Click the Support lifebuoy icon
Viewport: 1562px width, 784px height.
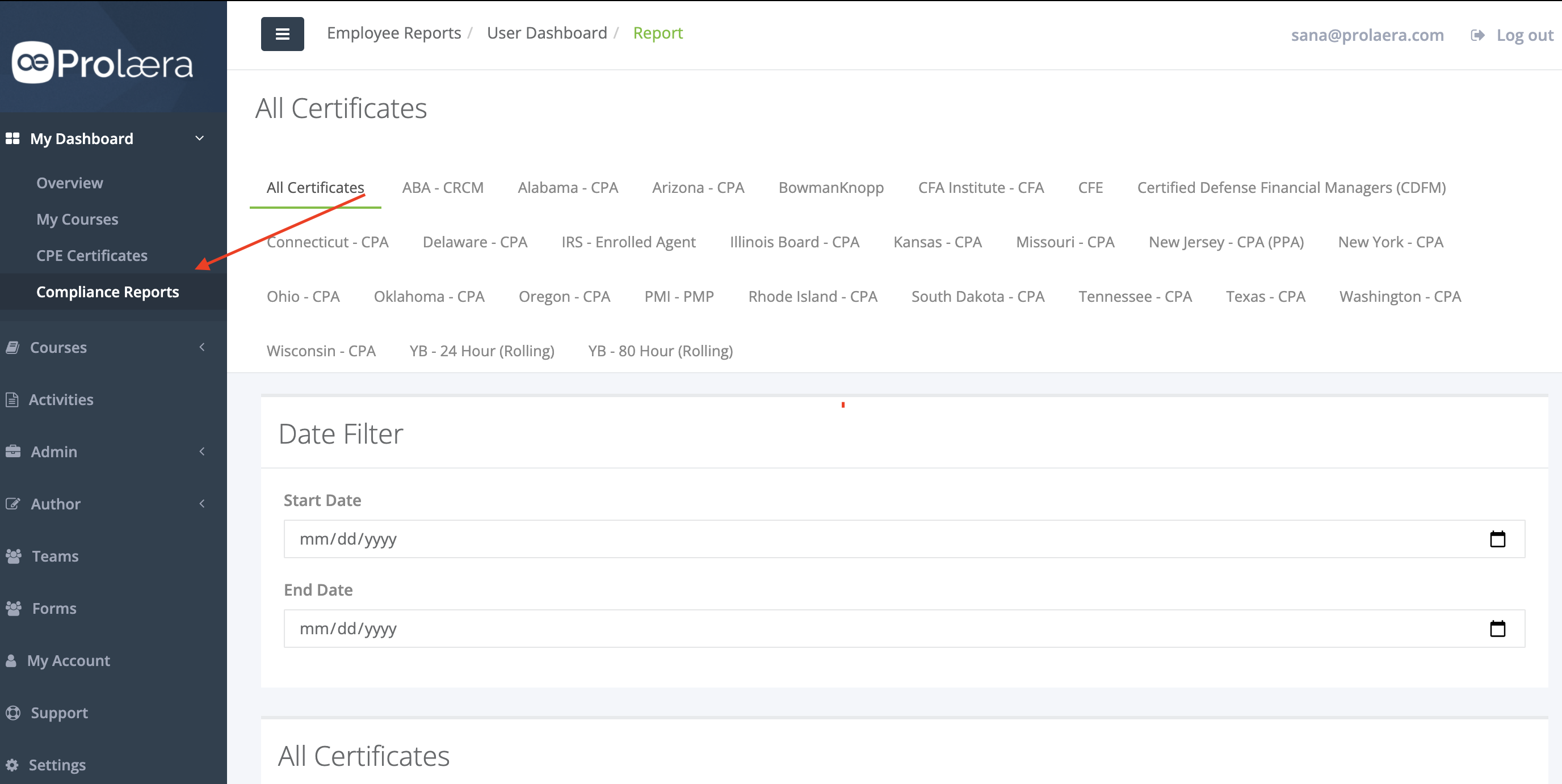pos(12,712)
